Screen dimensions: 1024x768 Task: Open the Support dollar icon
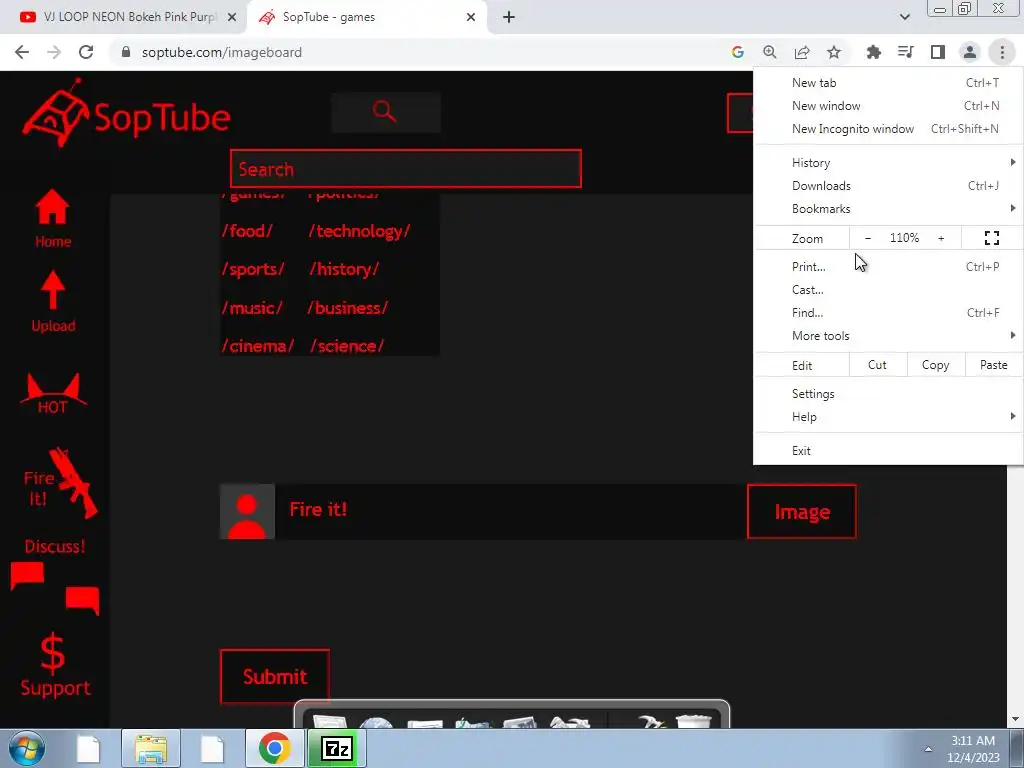tap(55, 665)
